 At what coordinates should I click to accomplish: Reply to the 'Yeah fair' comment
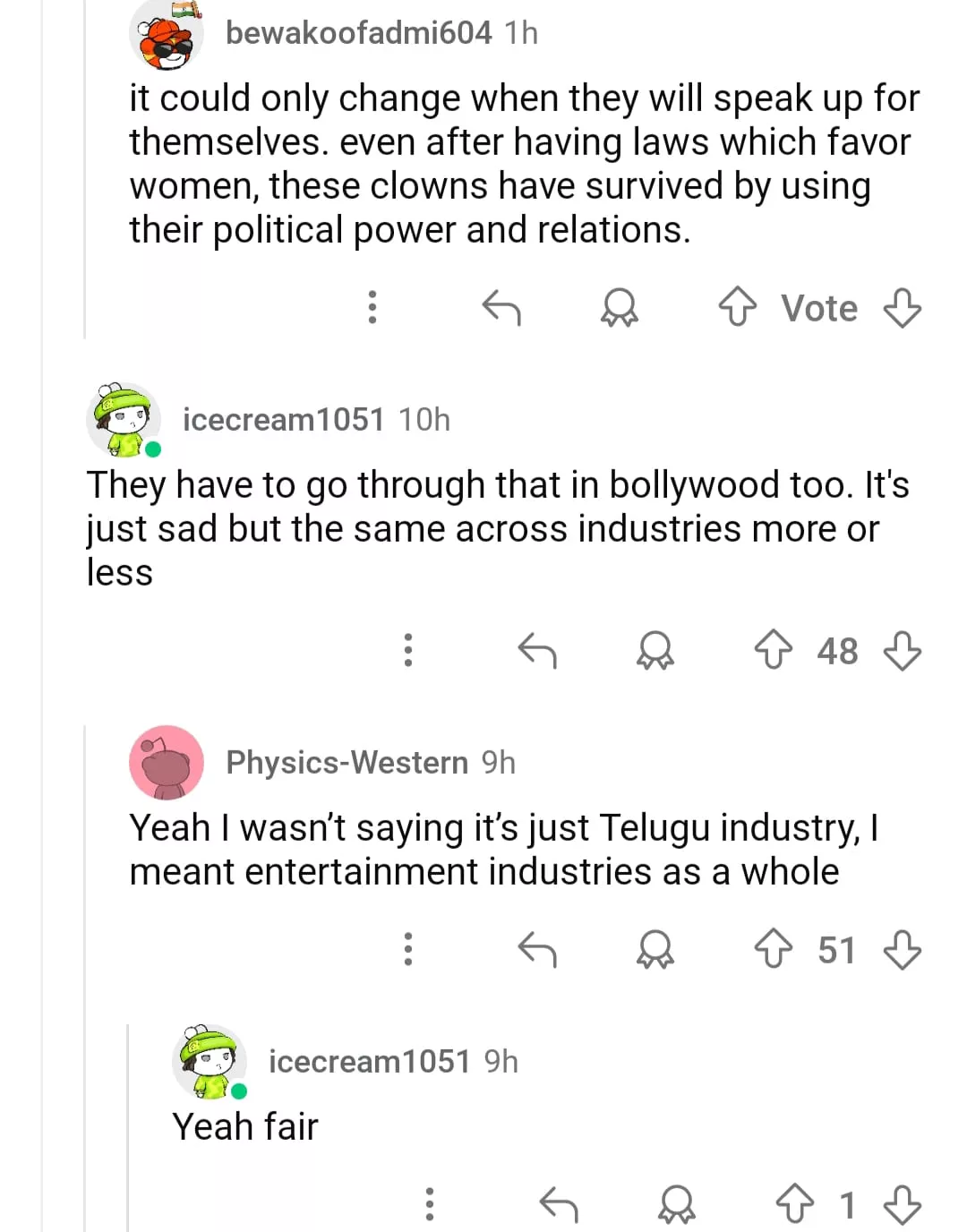559,1204
